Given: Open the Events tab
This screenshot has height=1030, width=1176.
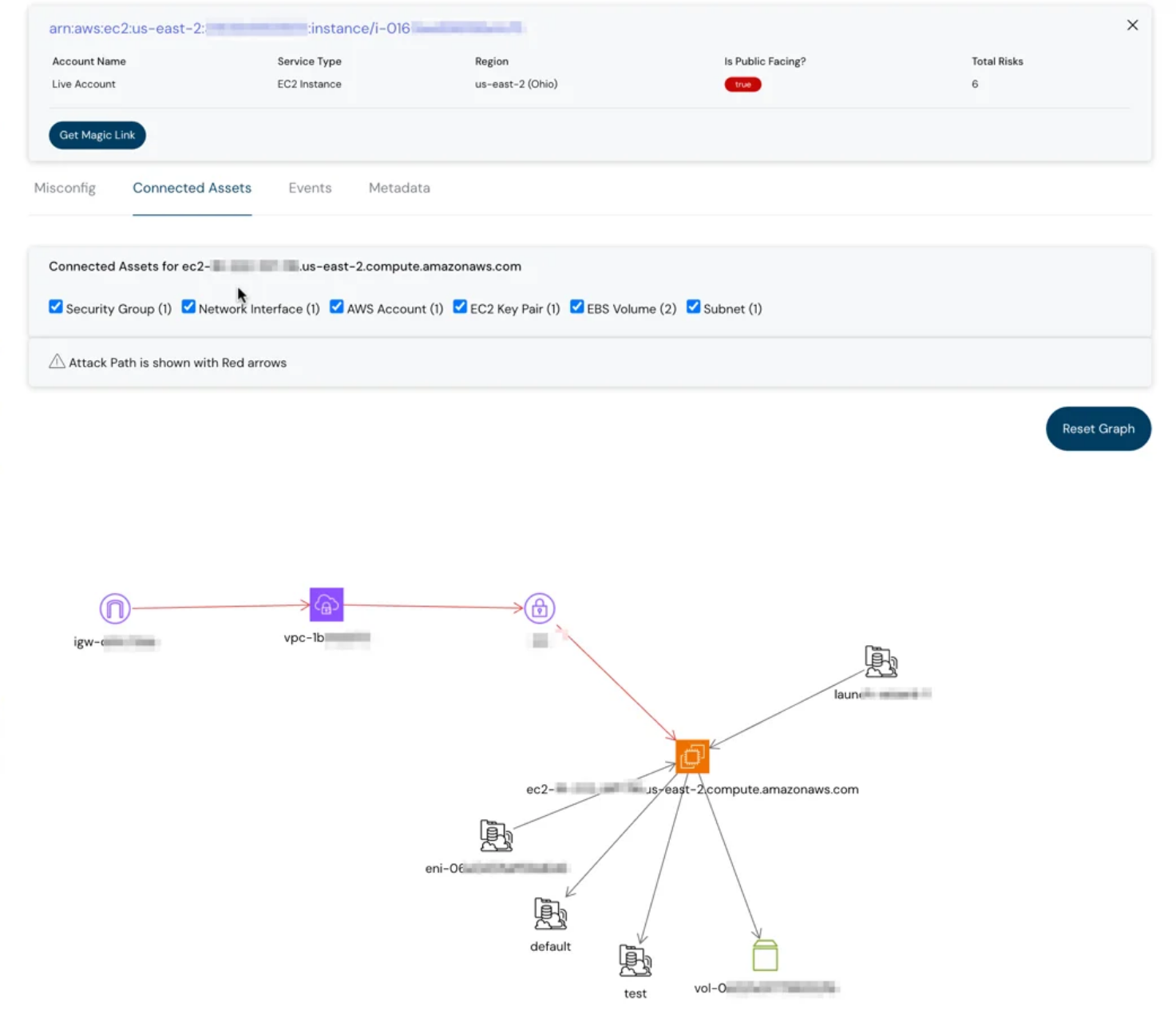Looking at the screenshot, I should (x=310, y=188).
